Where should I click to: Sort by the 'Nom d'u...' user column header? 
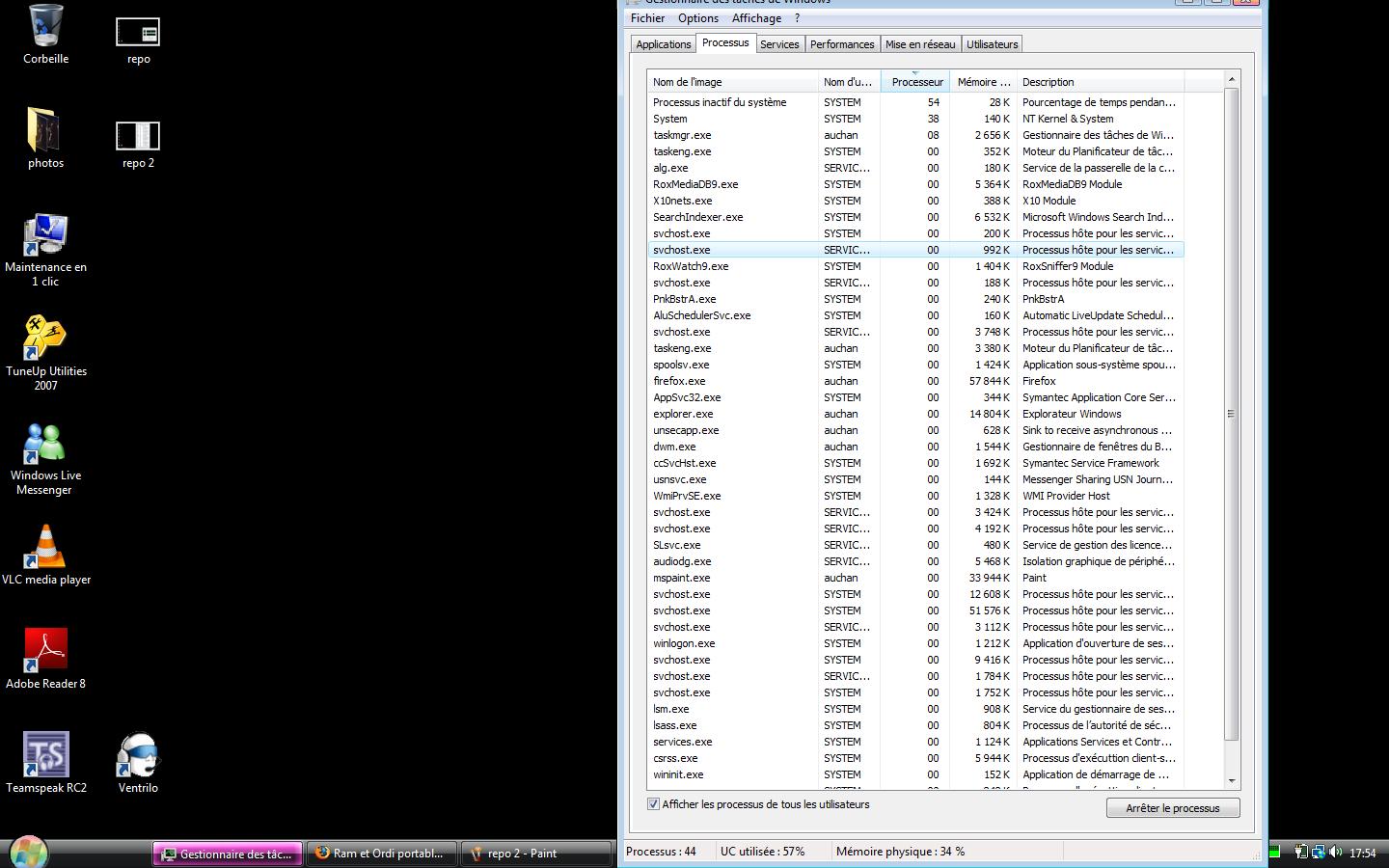tap(849, 82)
